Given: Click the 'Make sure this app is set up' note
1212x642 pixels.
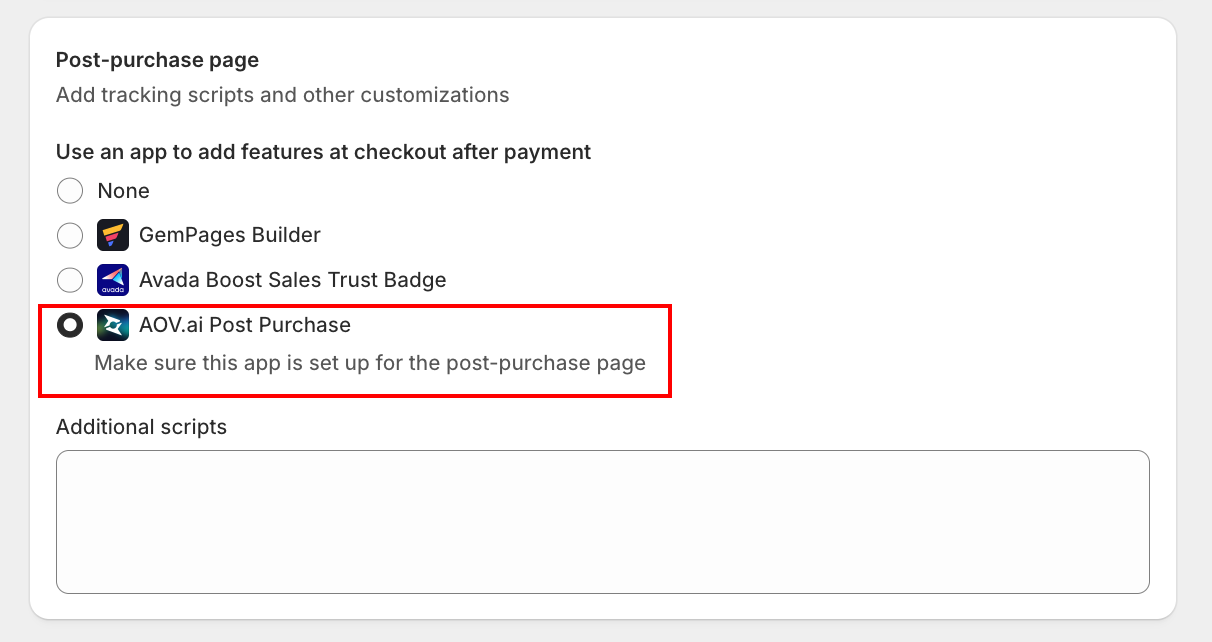Looking at the screenshot, I should (x=370, y=363).
